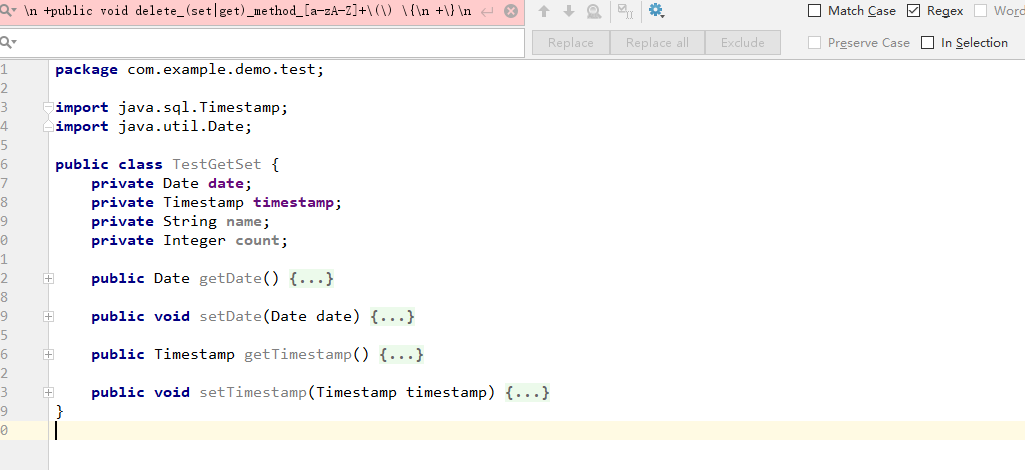
Task: Click java.util.Date import text
Action: 181,126
